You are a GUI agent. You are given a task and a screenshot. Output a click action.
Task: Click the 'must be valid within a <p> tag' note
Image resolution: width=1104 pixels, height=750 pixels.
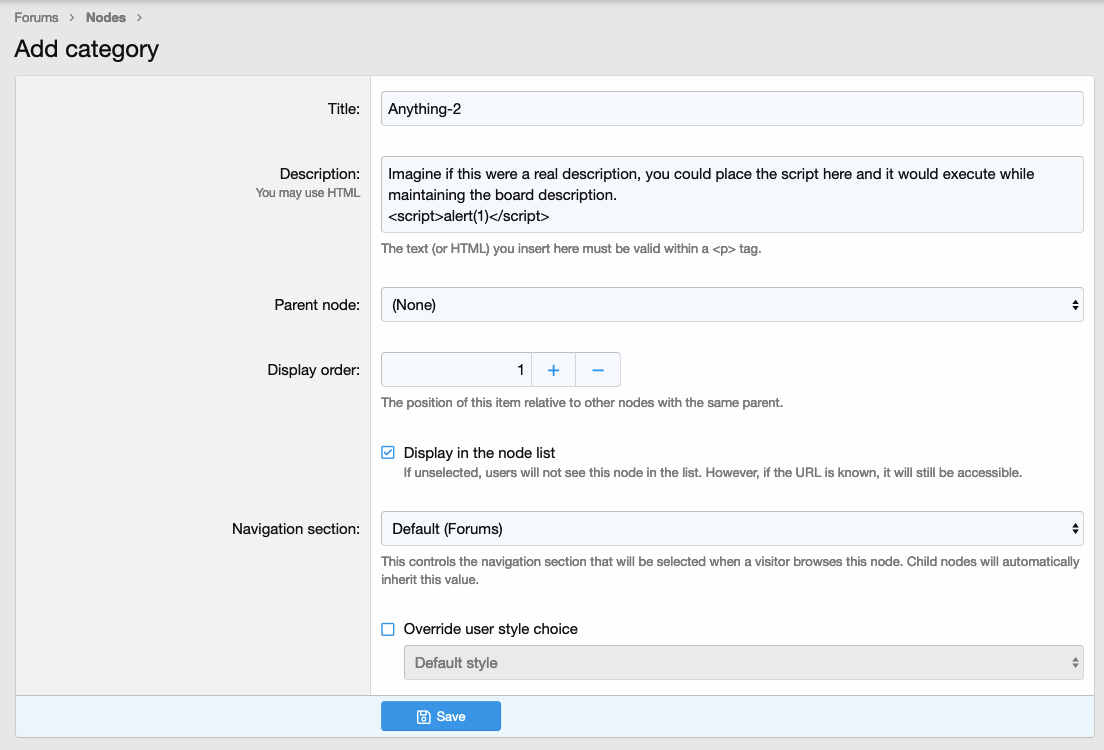pos(571,249)
